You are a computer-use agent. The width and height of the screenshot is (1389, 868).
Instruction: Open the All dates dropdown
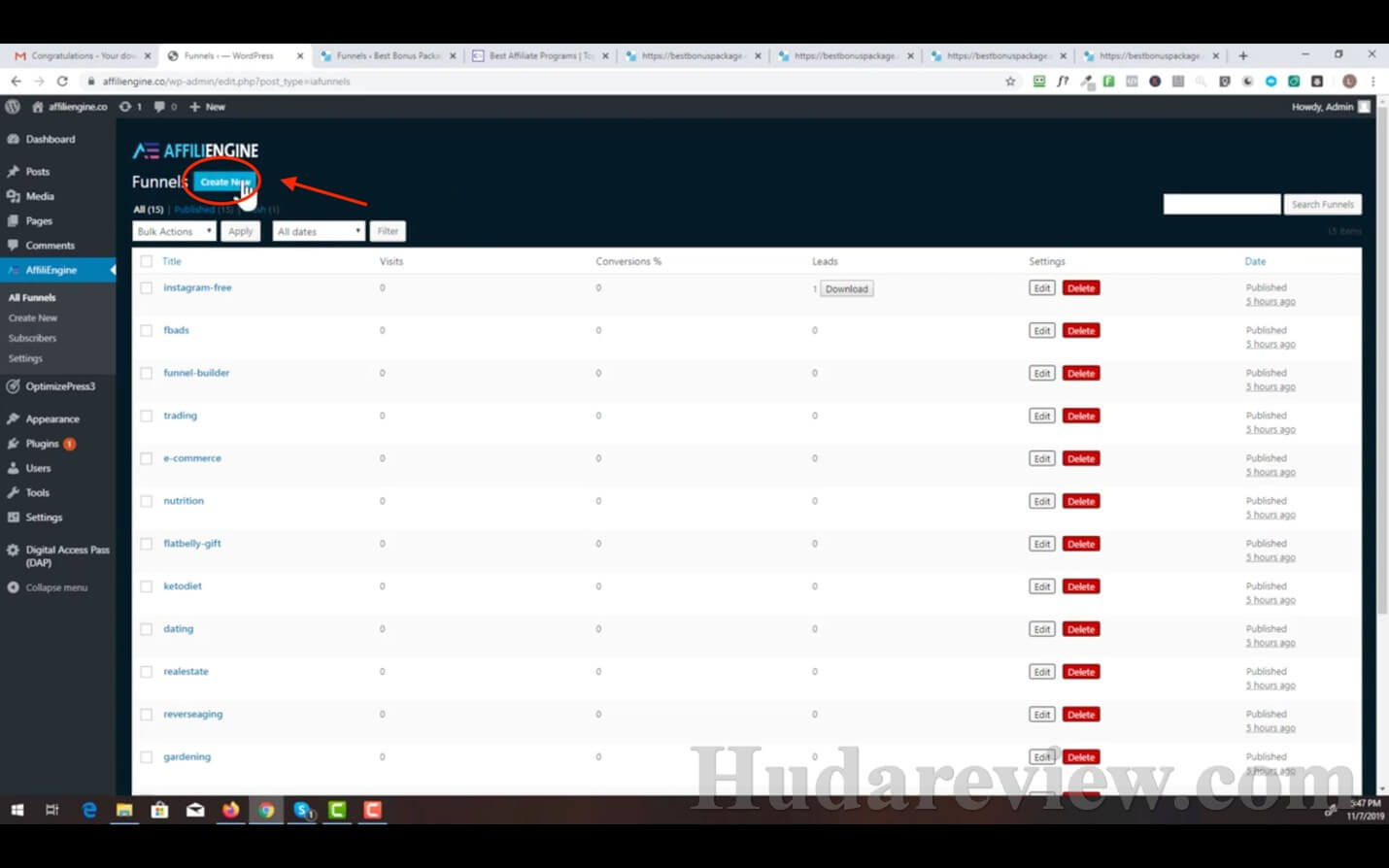(x=319, y=231)
